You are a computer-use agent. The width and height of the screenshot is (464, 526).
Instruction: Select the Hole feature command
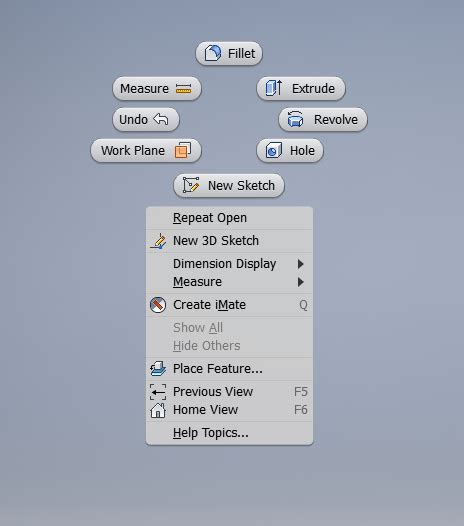(x=290, y=151)
